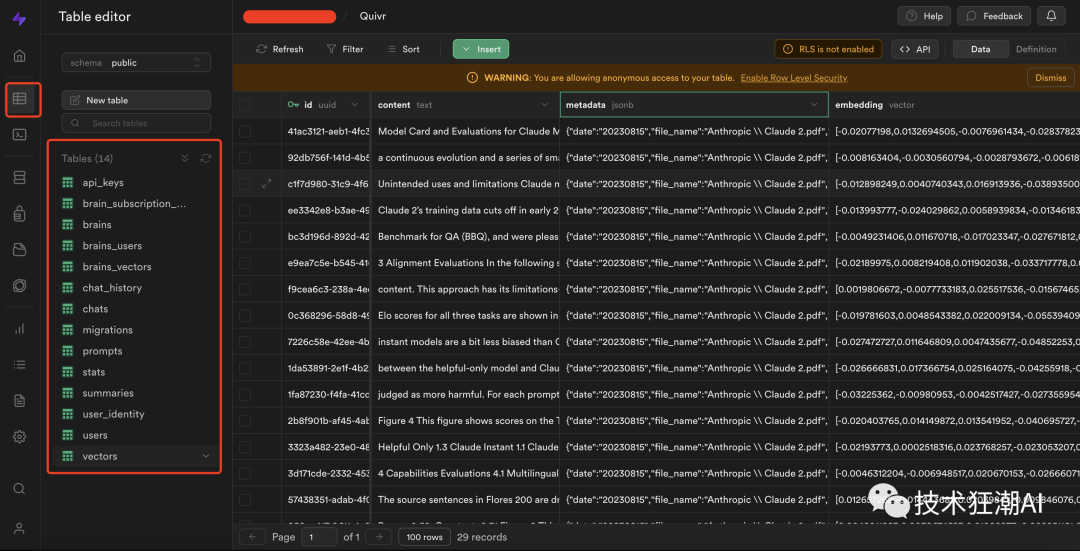Open the Table editor sidebar icon

tap(19, 98)
